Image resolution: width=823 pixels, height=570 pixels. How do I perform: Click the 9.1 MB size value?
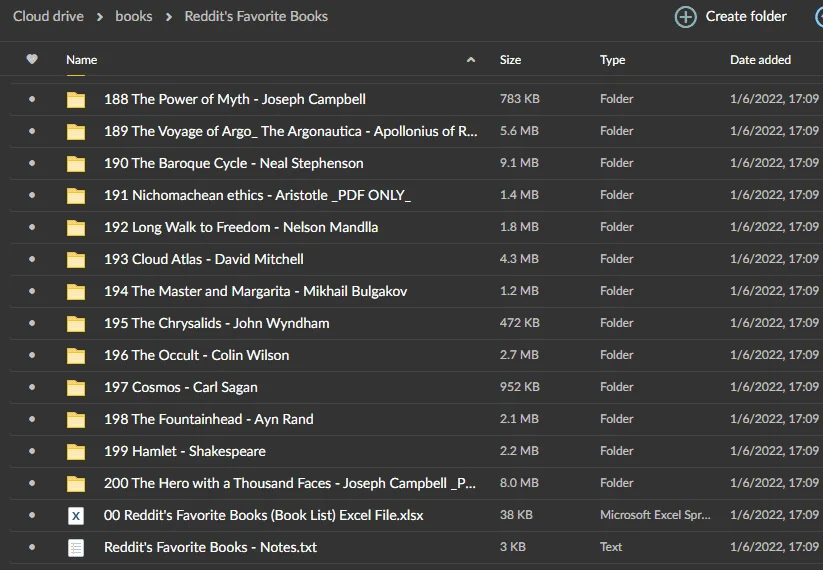(x=519, y=163)
